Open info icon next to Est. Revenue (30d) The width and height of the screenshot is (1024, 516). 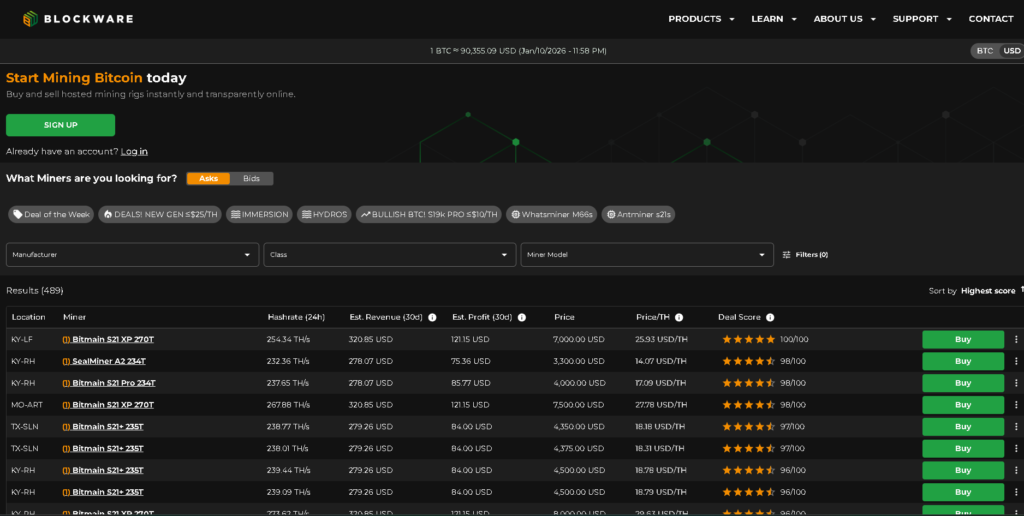432,317
